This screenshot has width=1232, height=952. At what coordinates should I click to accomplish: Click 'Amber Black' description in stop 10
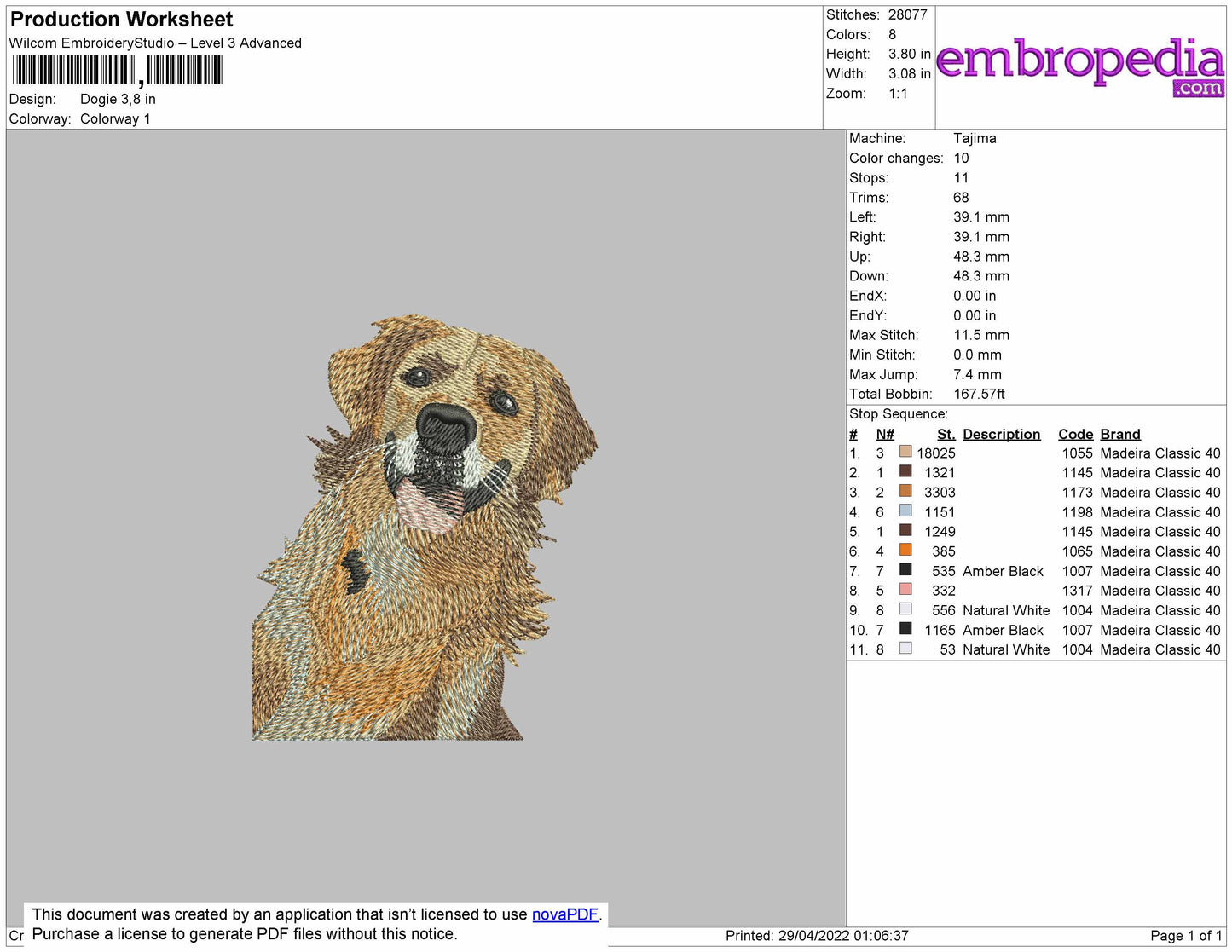(x=1003, y=630)
